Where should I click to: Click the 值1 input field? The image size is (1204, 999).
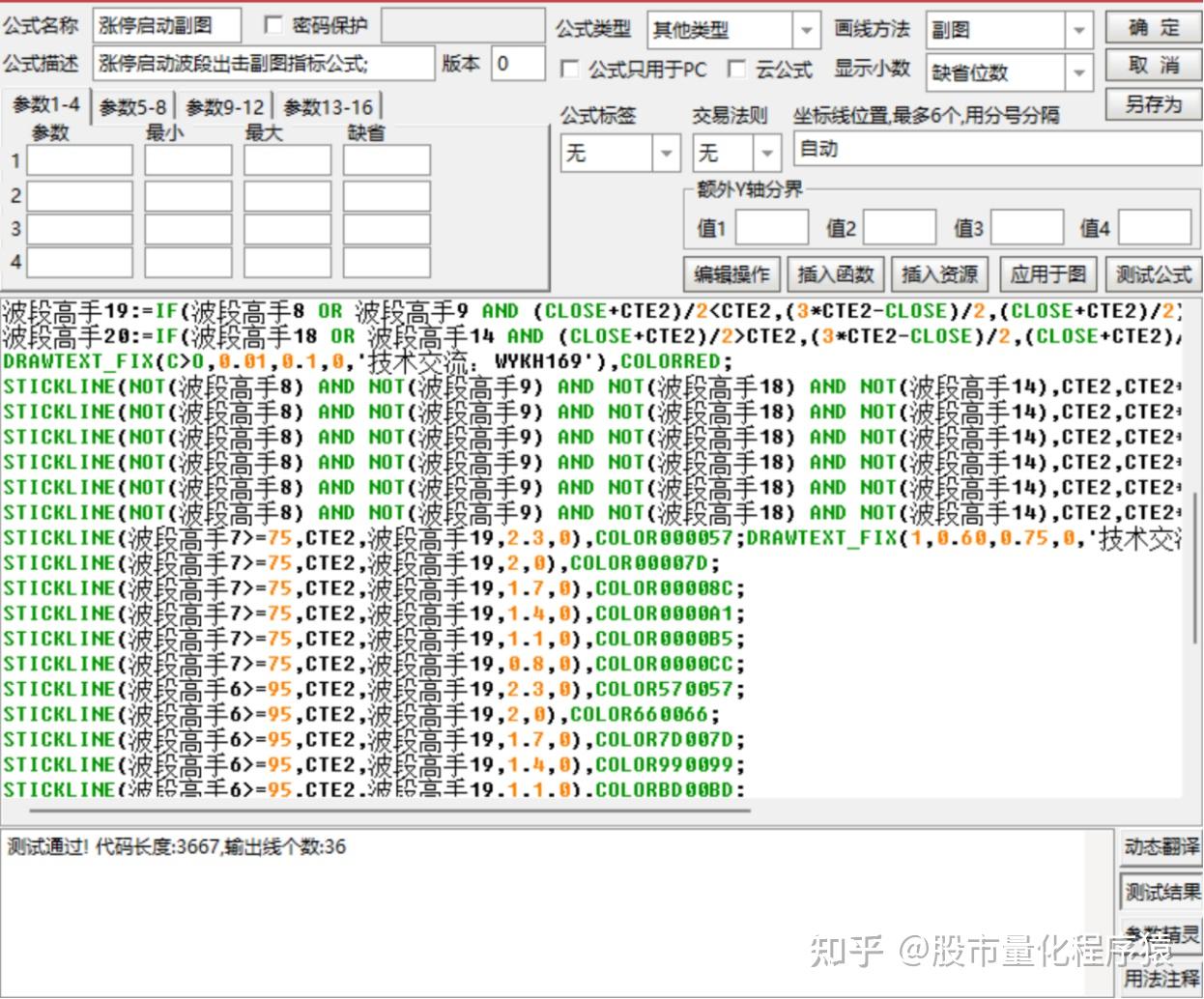point(771,228)
